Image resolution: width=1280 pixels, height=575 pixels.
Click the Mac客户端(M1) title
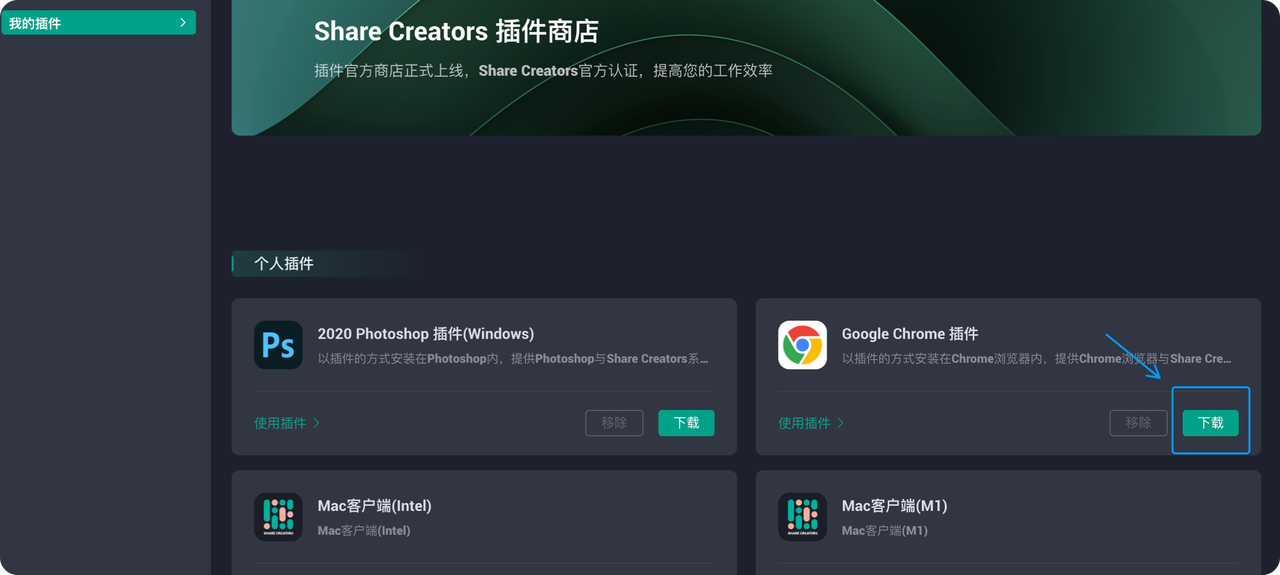[895, 506]
